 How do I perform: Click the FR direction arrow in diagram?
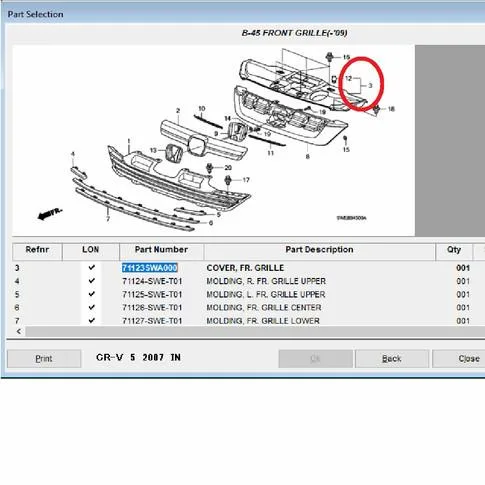[49, 214]
